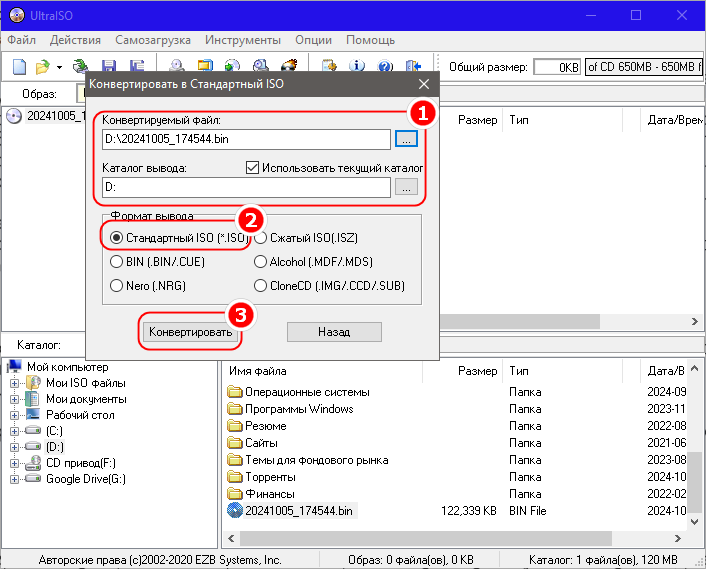706x569 pixels.
Task: Expand CD привод(F:) tree node
Action: (x=14, y=463)
